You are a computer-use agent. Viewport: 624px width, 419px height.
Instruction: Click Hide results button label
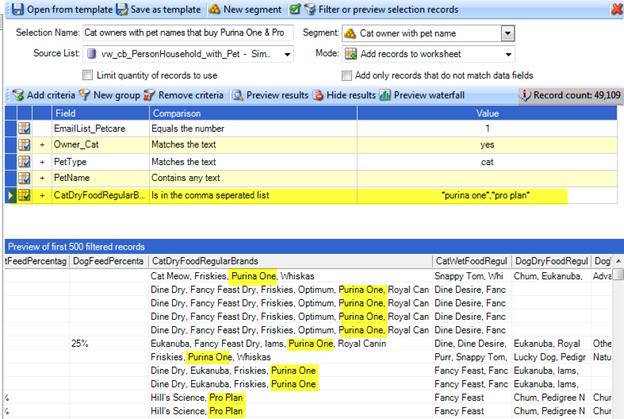351,95
